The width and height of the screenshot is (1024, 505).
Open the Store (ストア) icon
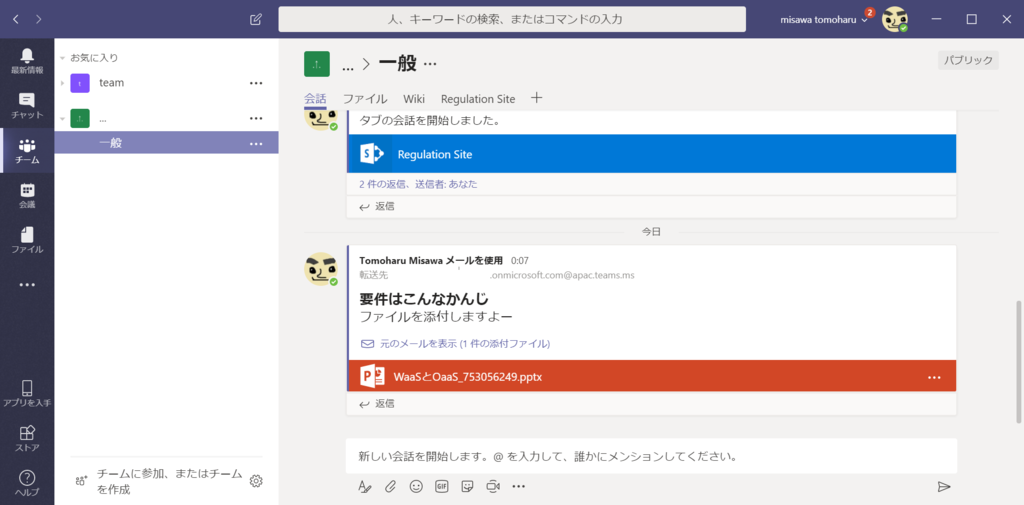[x=27, y=438]
